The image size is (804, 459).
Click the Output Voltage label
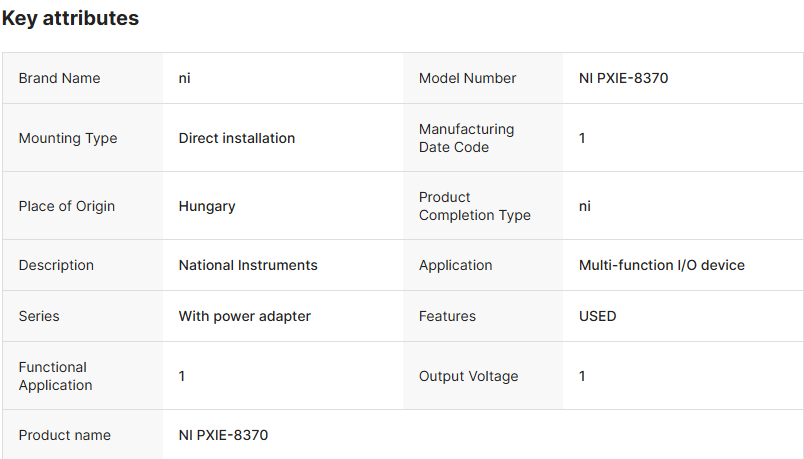click(468, 376)
